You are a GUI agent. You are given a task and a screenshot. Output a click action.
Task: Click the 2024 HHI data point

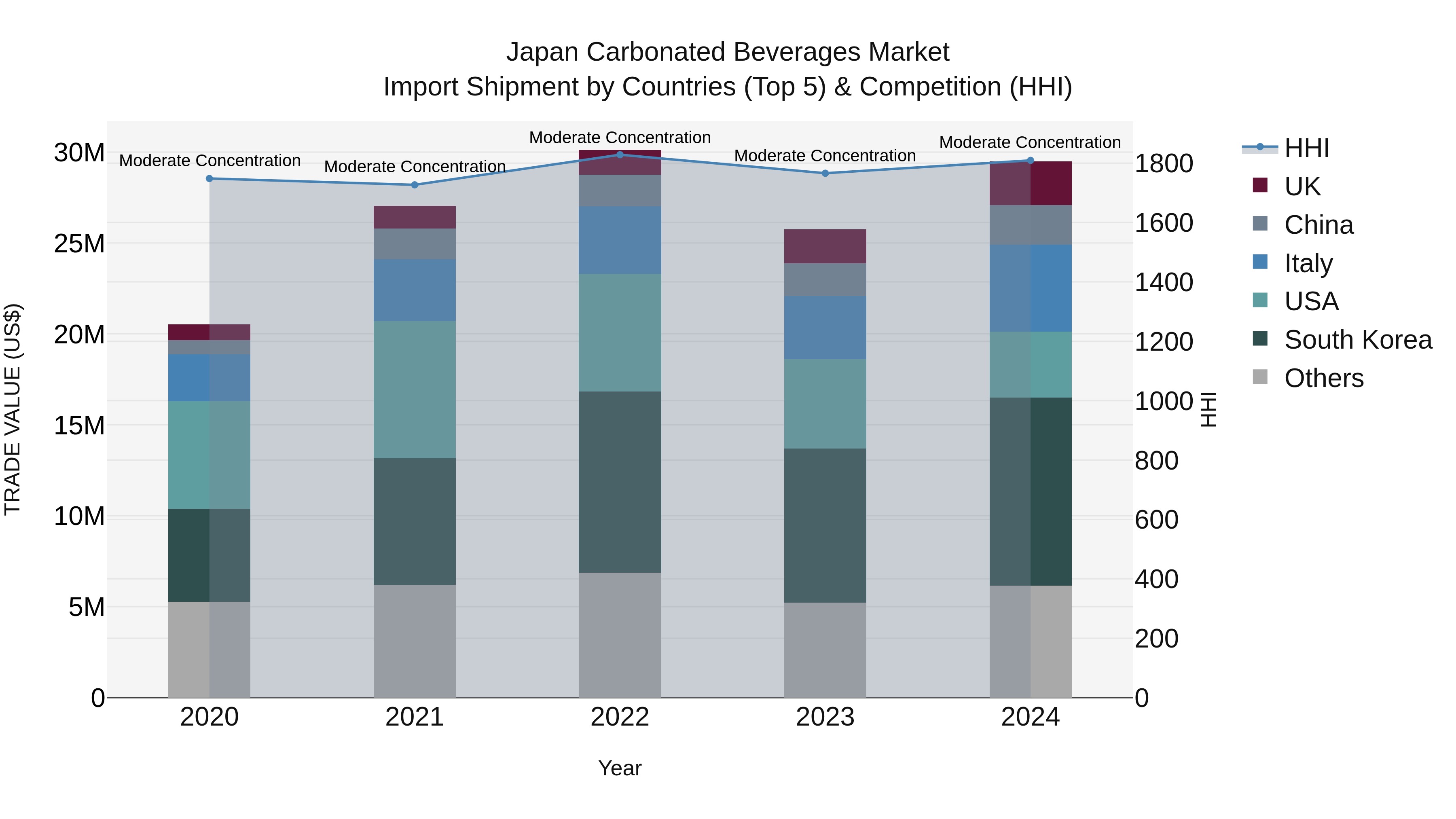pyautogui.click(x=1030, y=161)
